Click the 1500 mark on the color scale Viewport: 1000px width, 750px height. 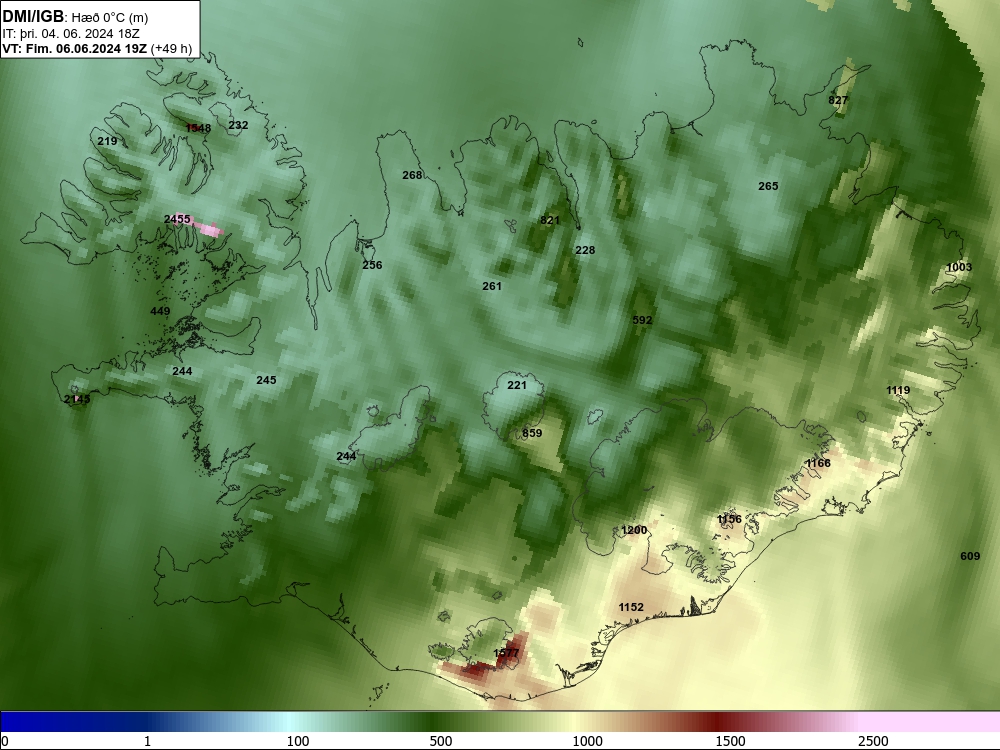pyautogui.click(x=730, y=741)
